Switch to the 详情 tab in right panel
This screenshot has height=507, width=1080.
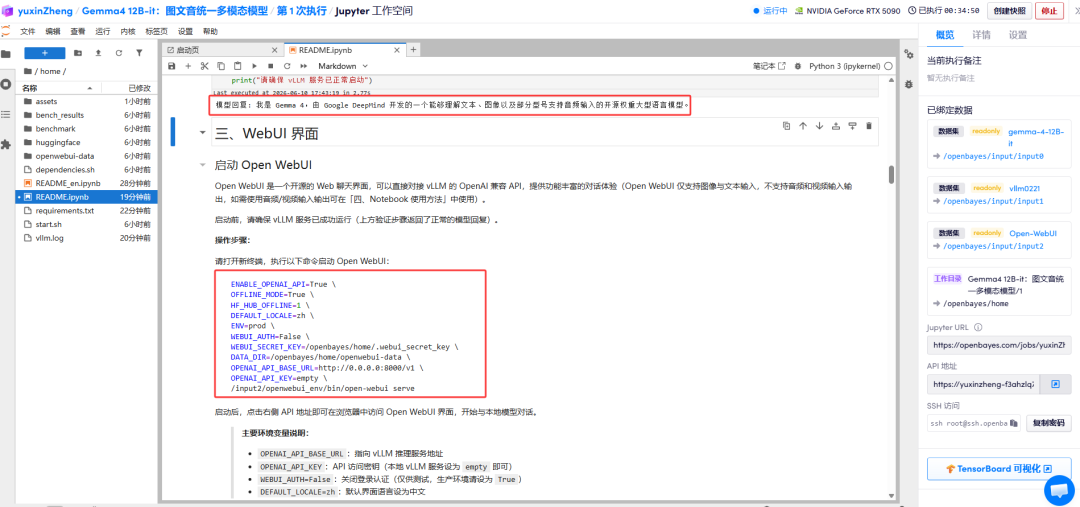click(982, 35)
